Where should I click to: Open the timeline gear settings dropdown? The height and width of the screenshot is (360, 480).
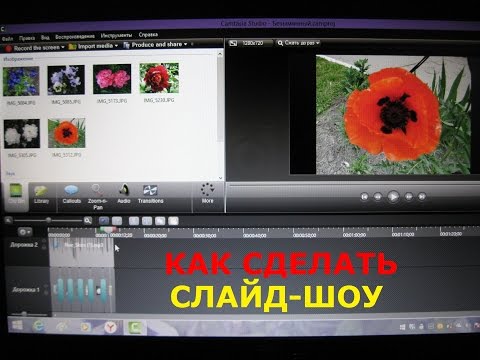click(25, 232)
